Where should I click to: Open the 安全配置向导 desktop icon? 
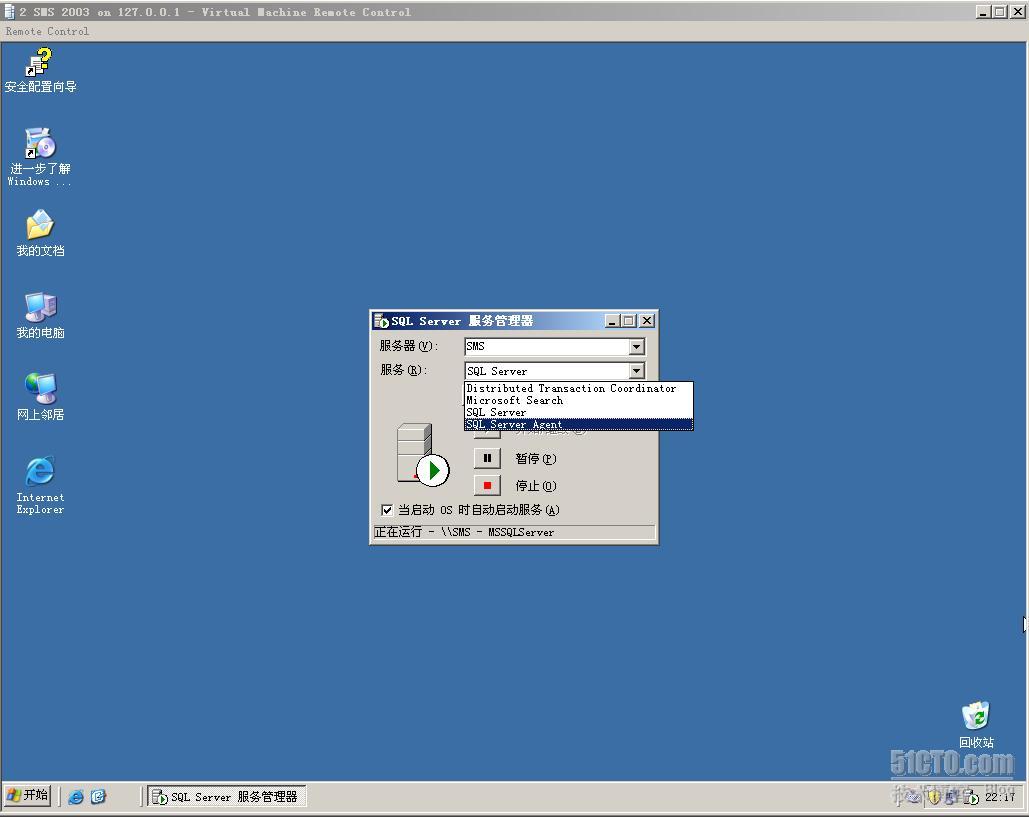[x=40, y=70]
